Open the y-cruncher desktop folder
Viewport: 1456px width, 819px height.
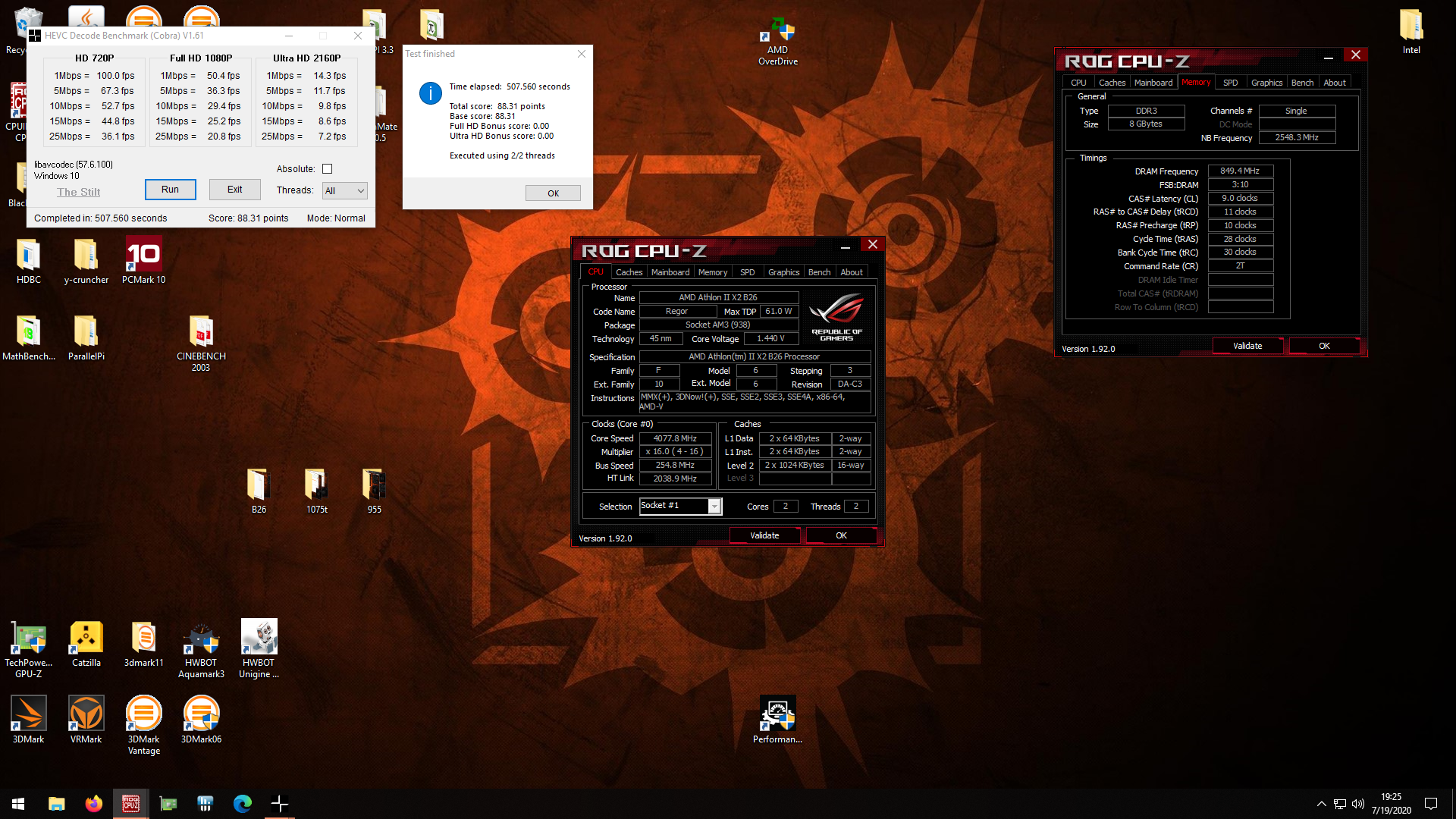point(86,262)
